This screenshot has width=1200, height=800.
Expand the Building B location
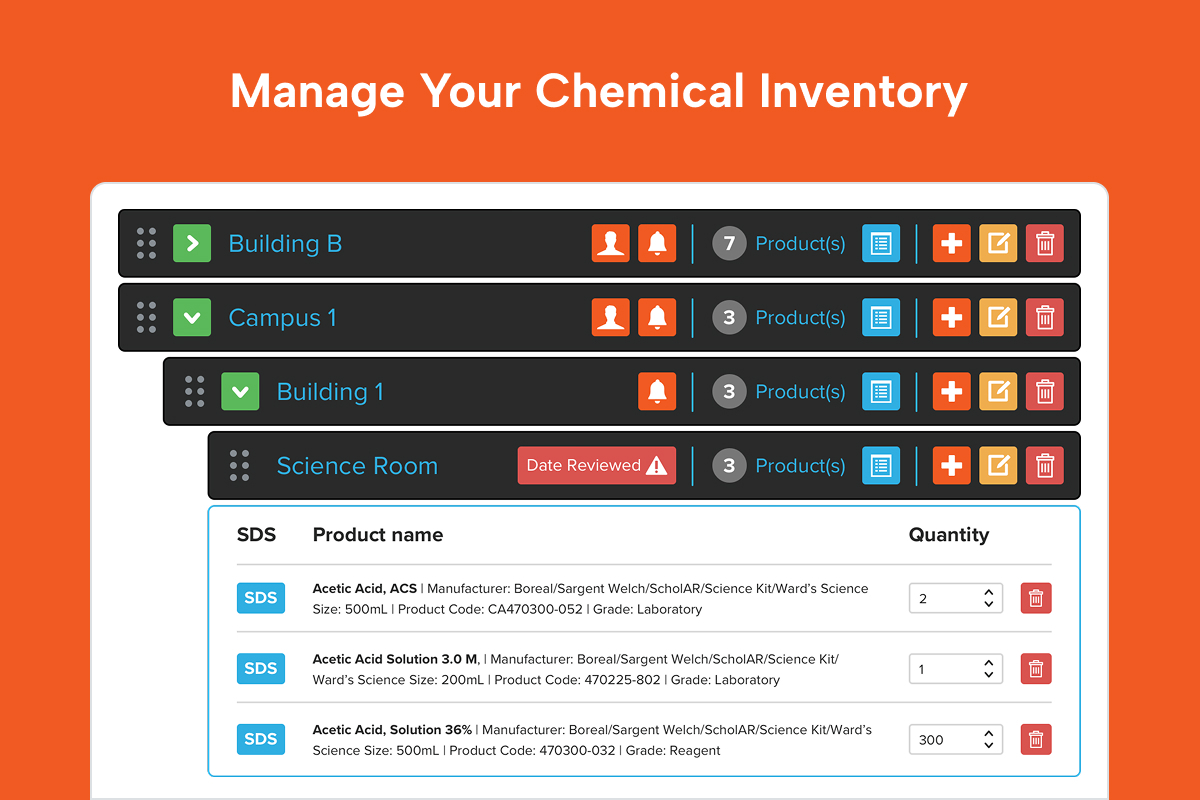(192, 243)
